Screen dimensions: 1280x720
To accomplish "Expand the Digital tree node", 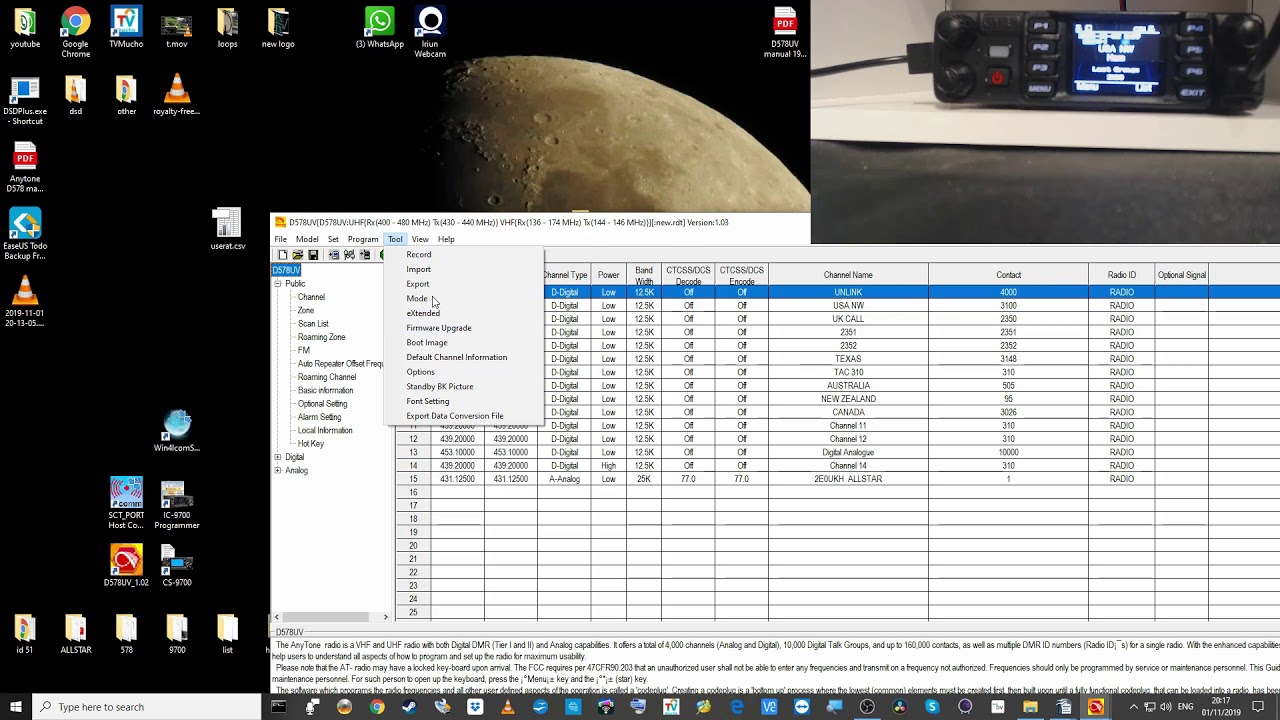I will click(278, 457).
